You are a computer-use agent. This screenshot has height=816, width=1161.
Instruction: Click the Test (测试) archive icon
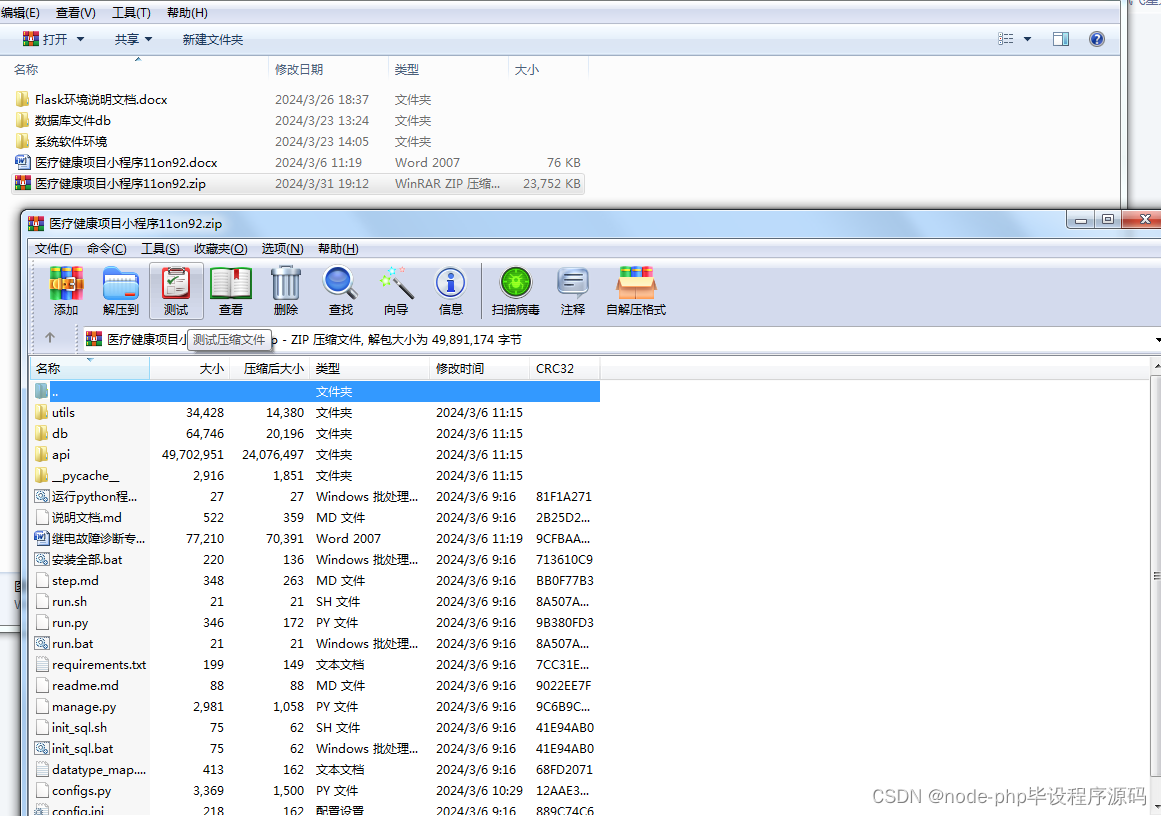pos(176,290)
